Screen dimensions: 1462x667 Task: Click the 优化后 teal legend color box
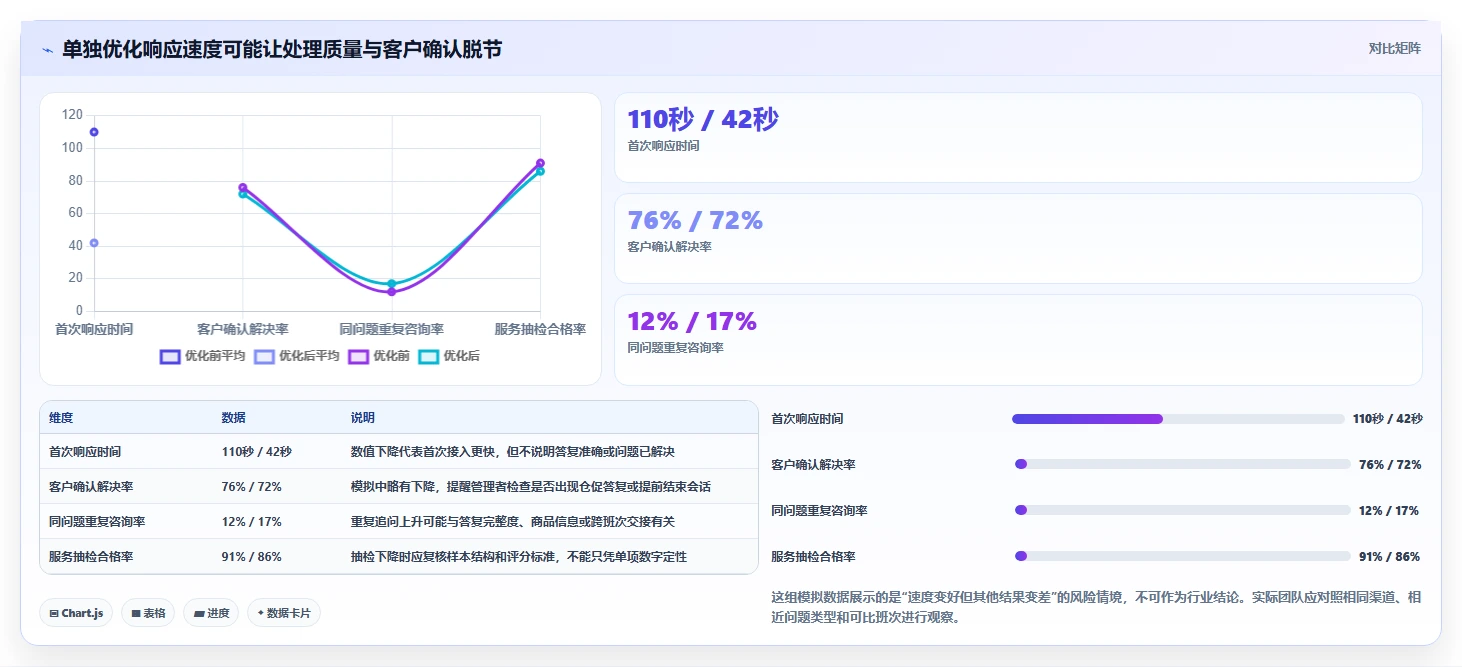[x=429, y=356]
